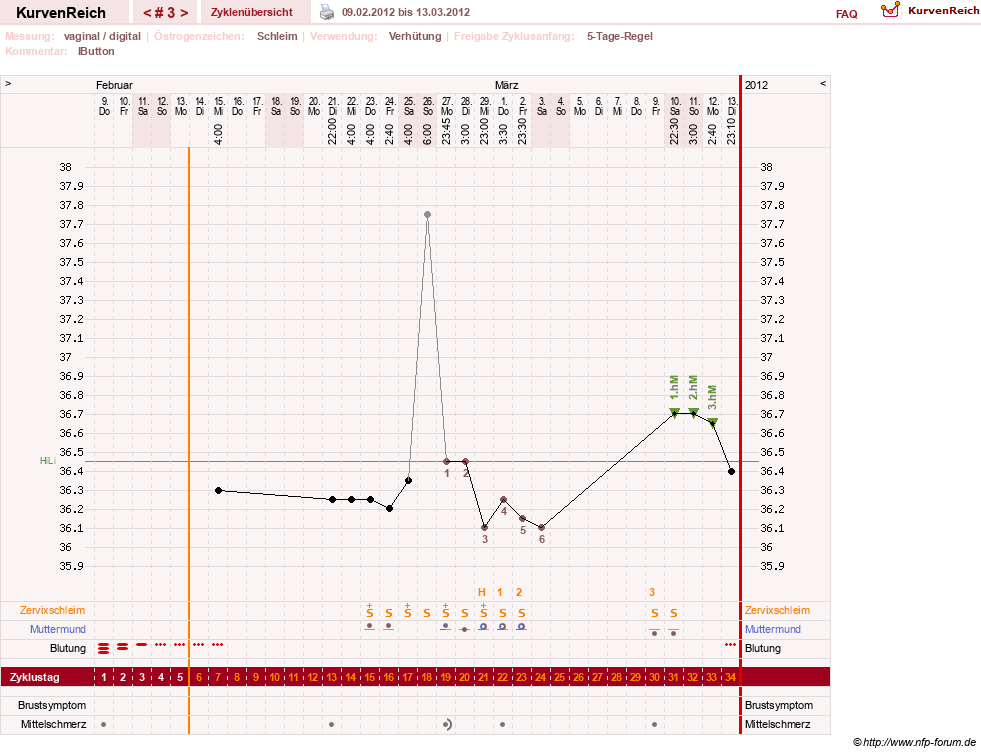Viewport: 981px width, 754px height.
Task: Click the S+ mucus symbol marked H on day 21
Action: click(x=484, y=611)
